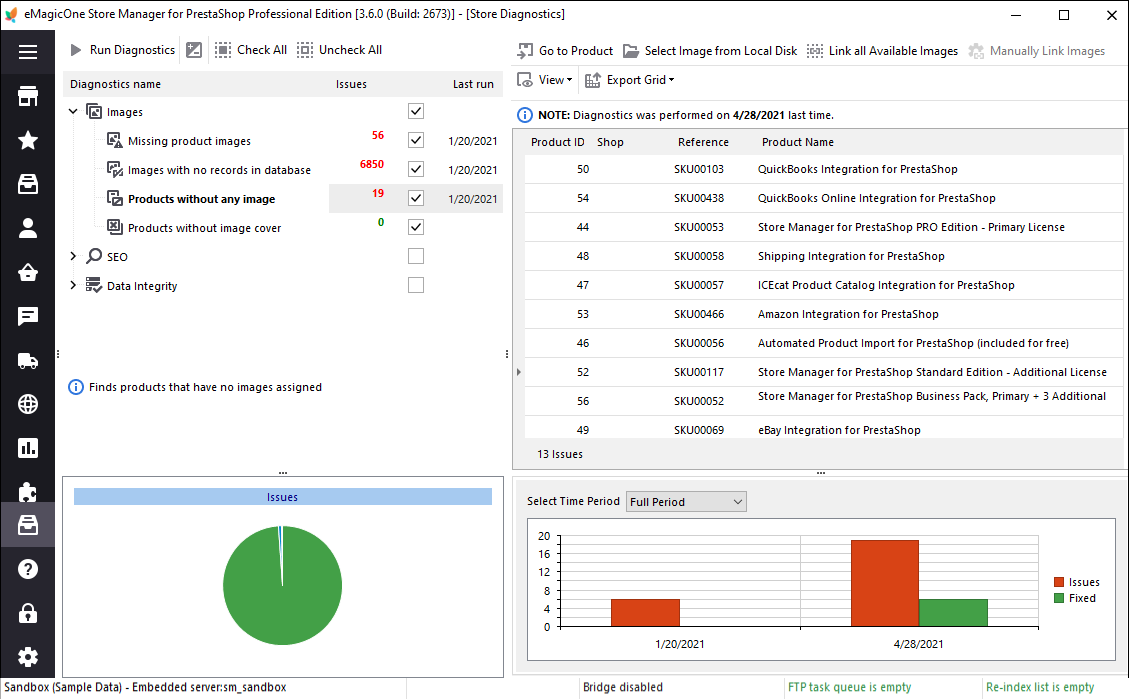Uncheck Products without image cover checkbox

point(415,227)
